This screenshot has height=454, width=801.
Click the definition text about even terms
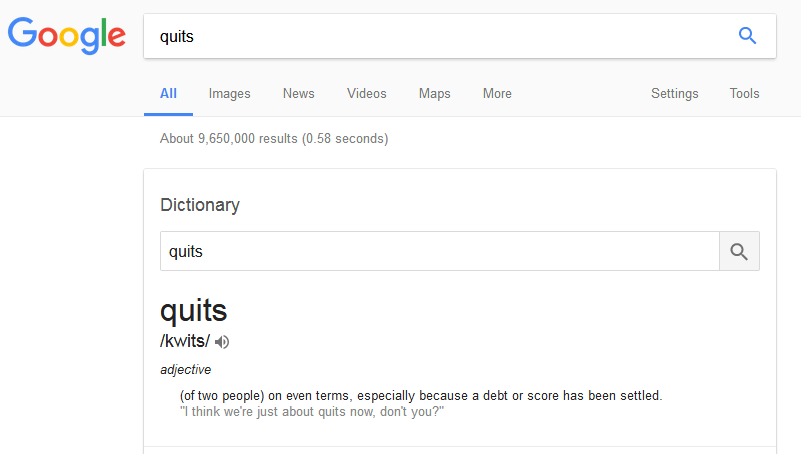tap(420, 396)
